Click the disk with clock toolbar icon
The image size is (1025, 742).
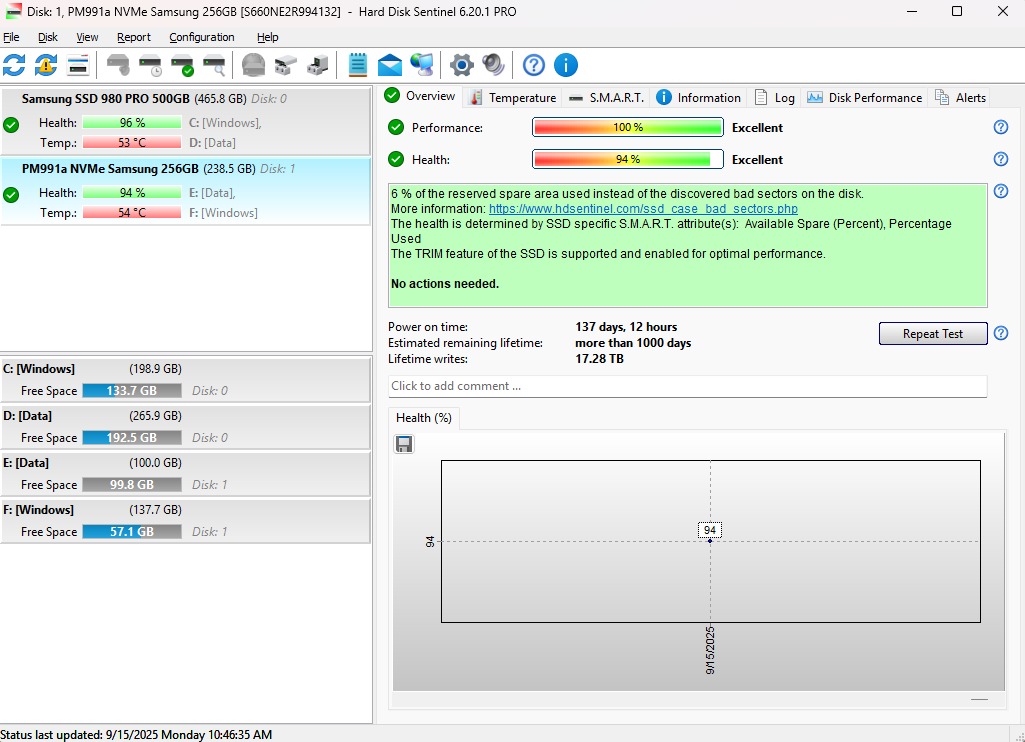coord(150,65)
